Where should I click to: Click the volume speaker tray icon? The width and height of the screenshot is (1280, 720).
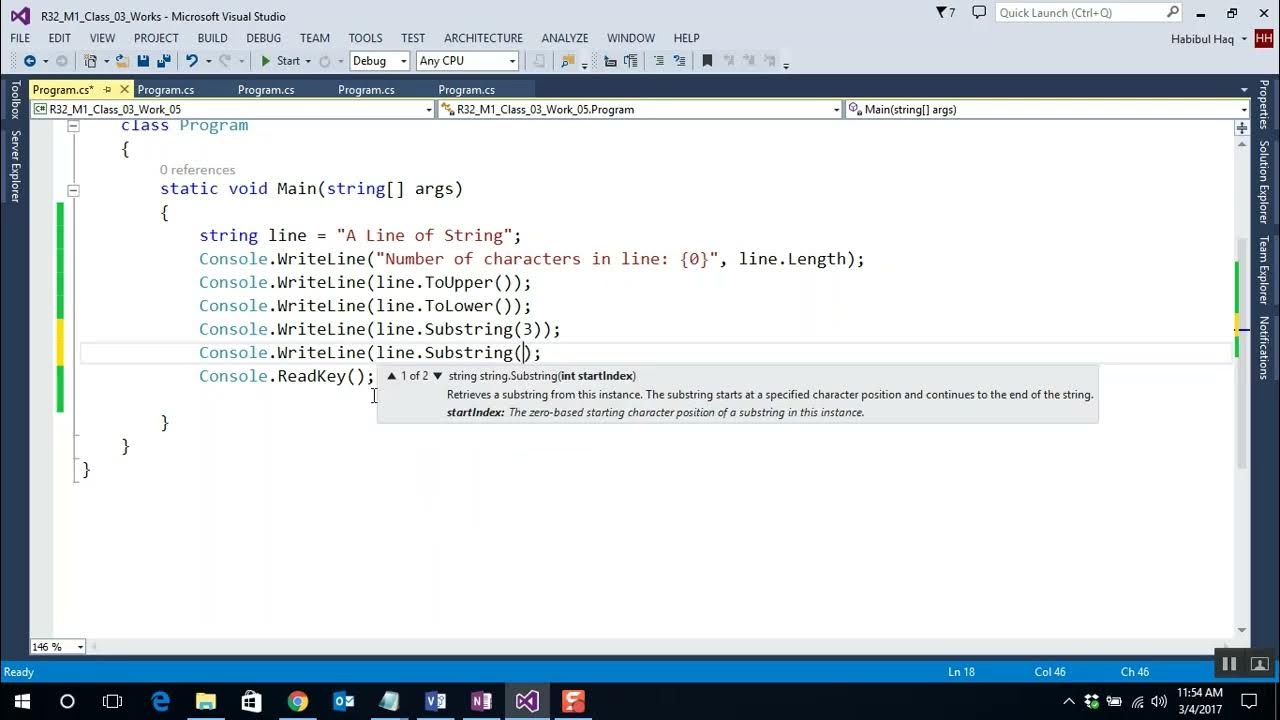pos(1158,701)
